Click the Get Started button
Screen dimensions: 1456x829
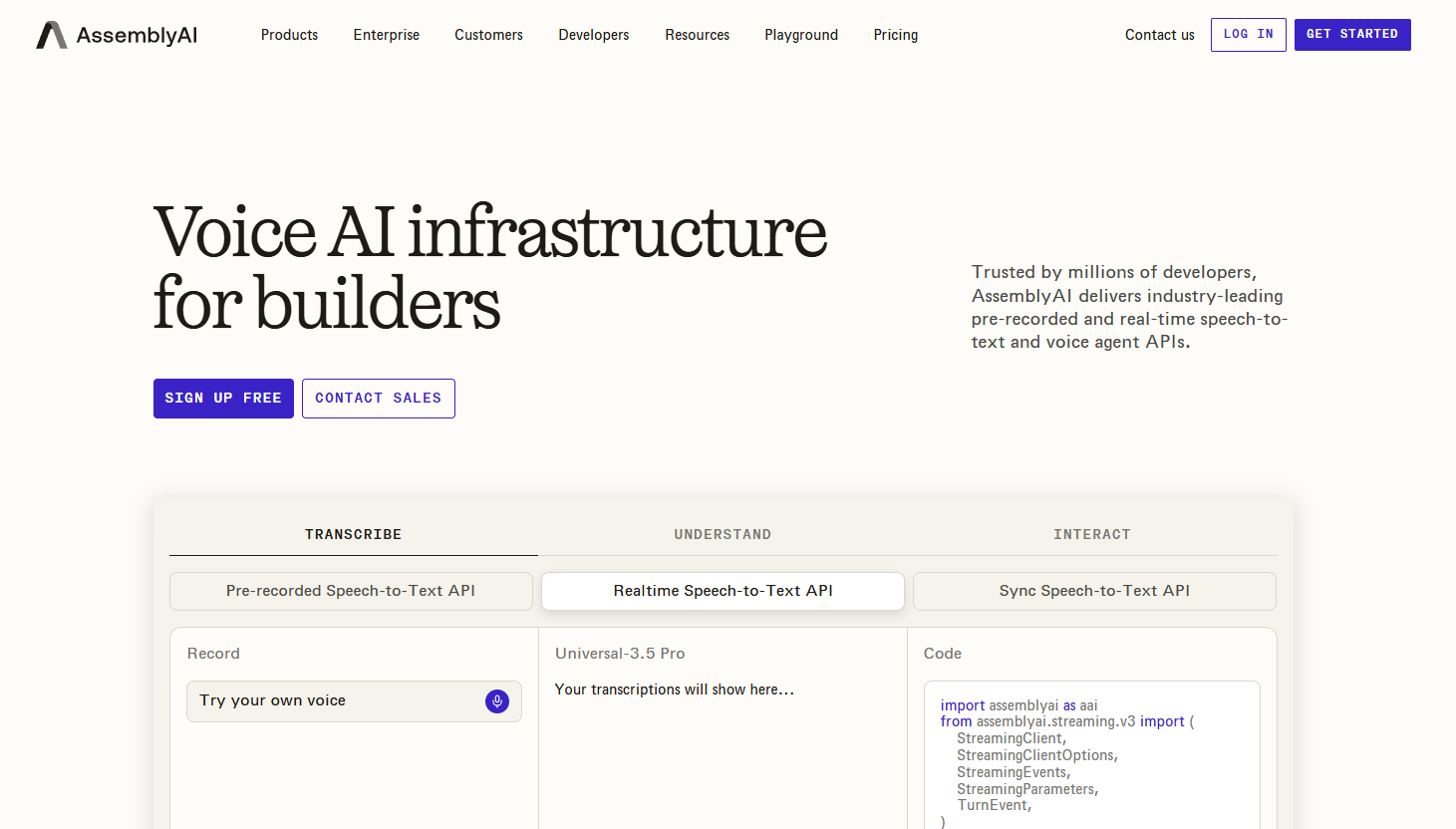[1352, 35]
